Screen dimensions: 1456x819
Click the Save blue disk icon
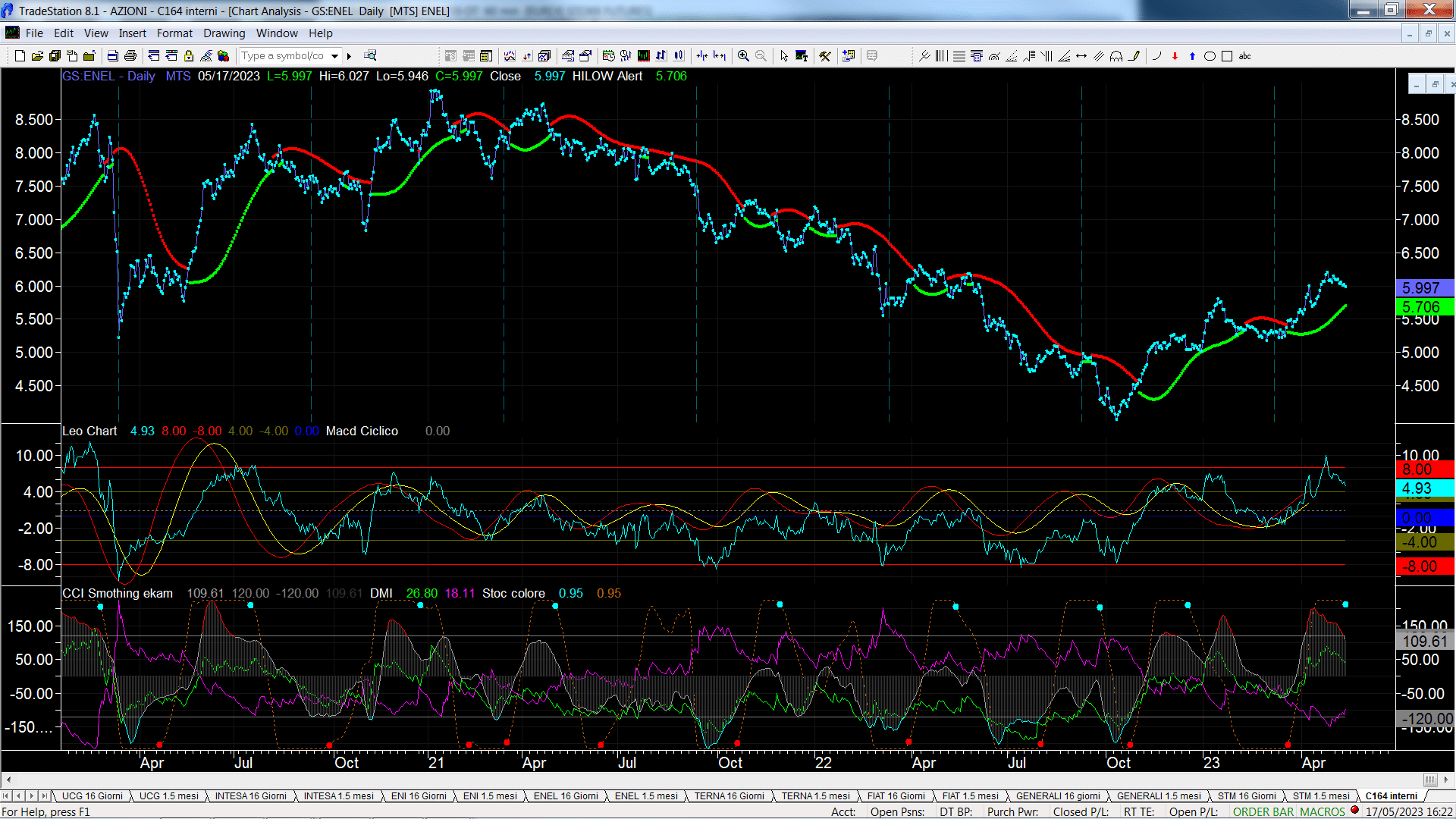tap(113, 55)
